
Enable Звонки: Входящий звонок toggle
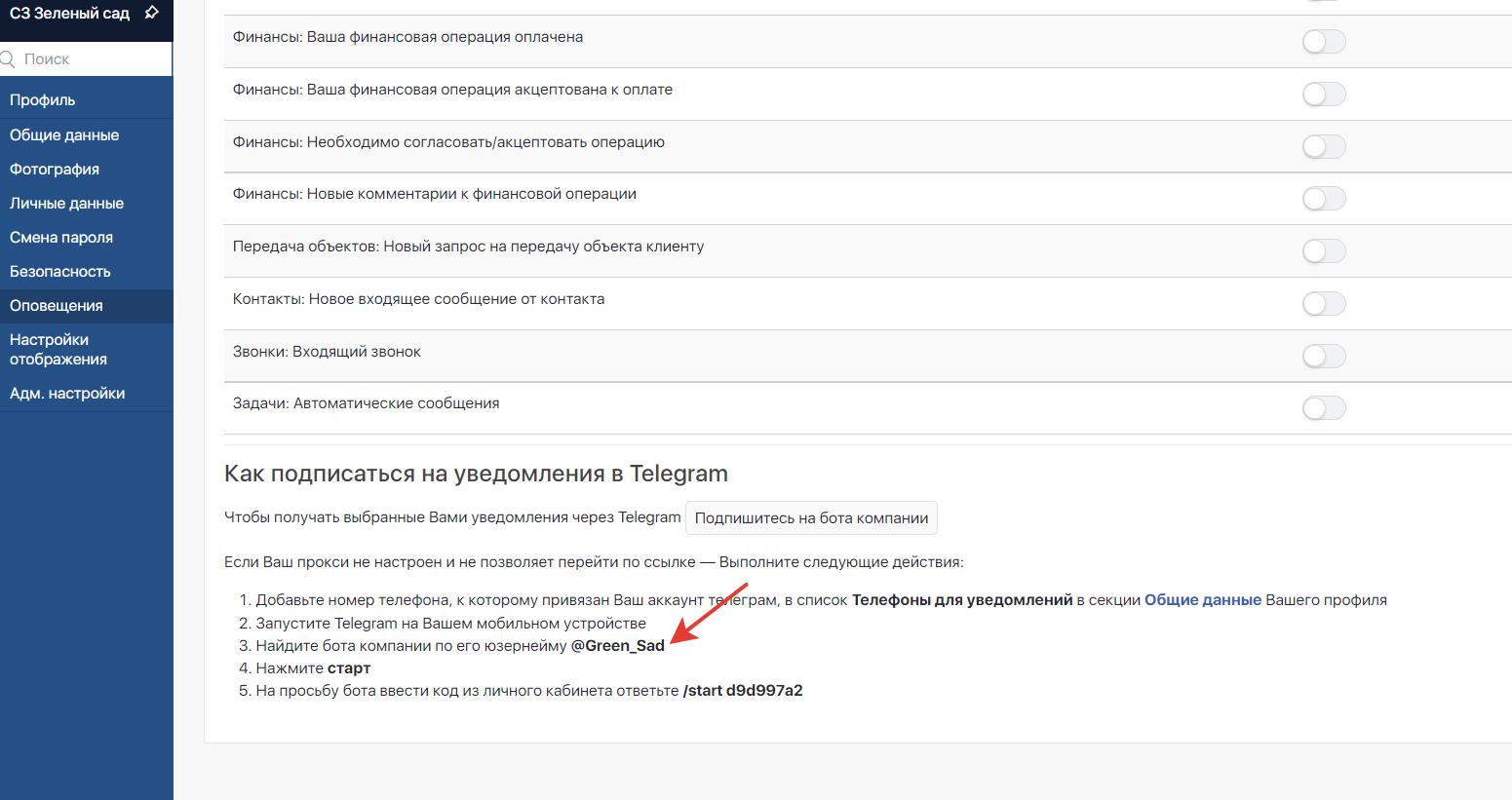pos(1324,357)
